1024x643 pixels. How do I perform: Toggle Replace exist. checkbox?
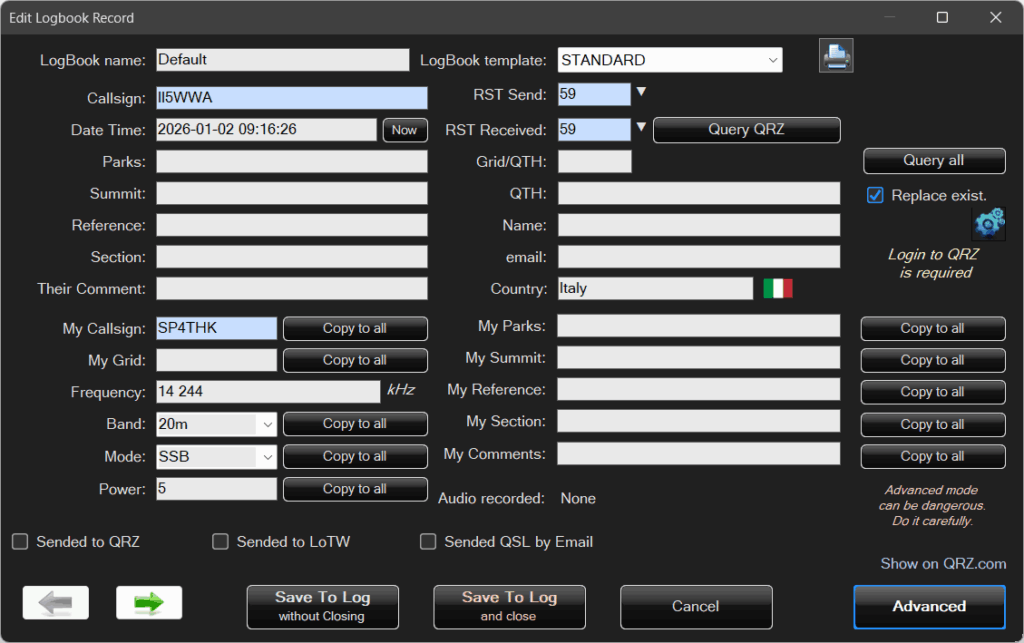coord(875,195)
